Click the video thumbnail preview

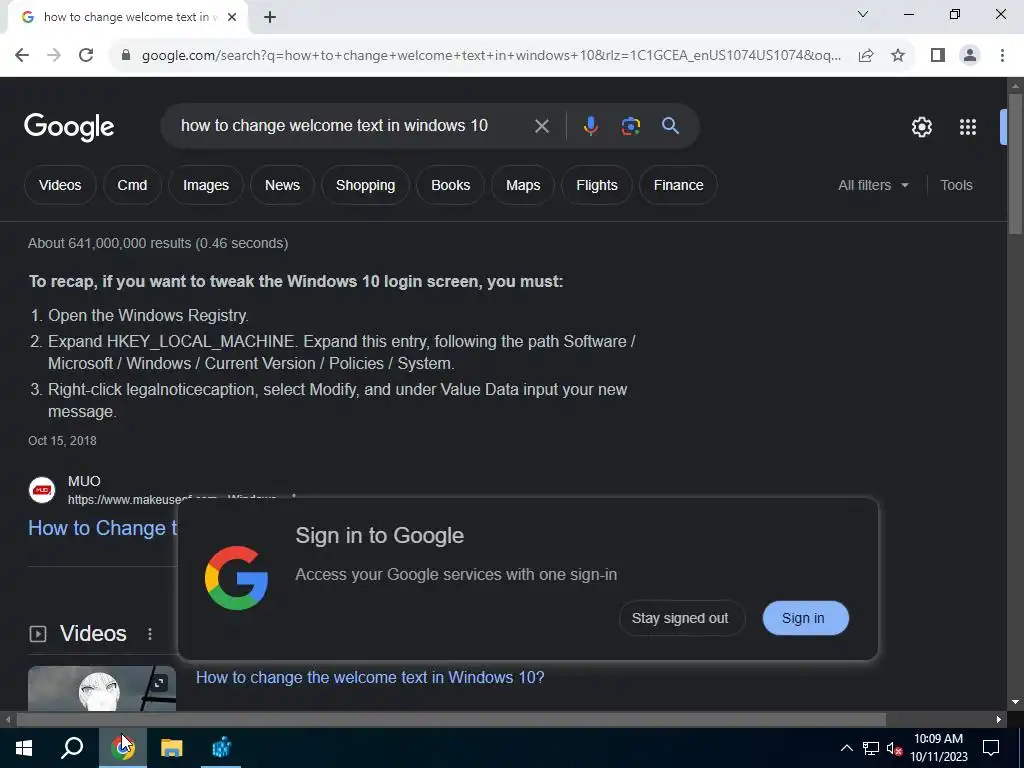point(101,688)
